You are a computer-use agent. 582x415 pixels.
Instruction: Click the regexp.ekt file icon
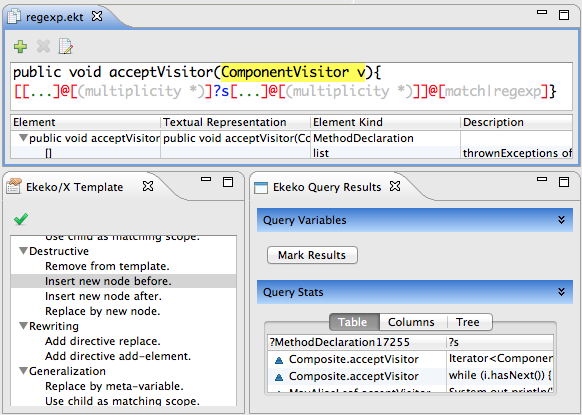[14, 17]
